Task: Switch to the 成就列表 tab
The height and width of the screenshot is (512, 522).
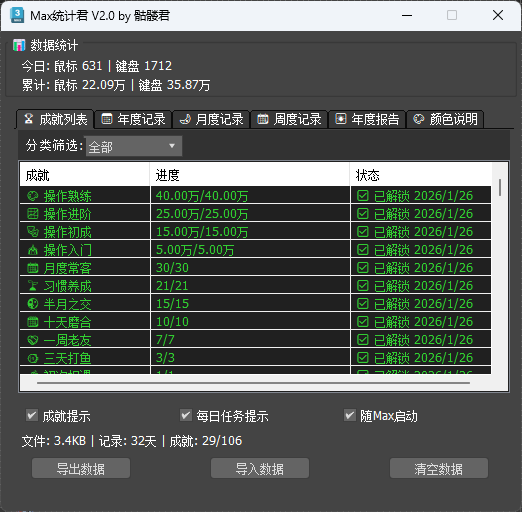Action: [55, 119]
